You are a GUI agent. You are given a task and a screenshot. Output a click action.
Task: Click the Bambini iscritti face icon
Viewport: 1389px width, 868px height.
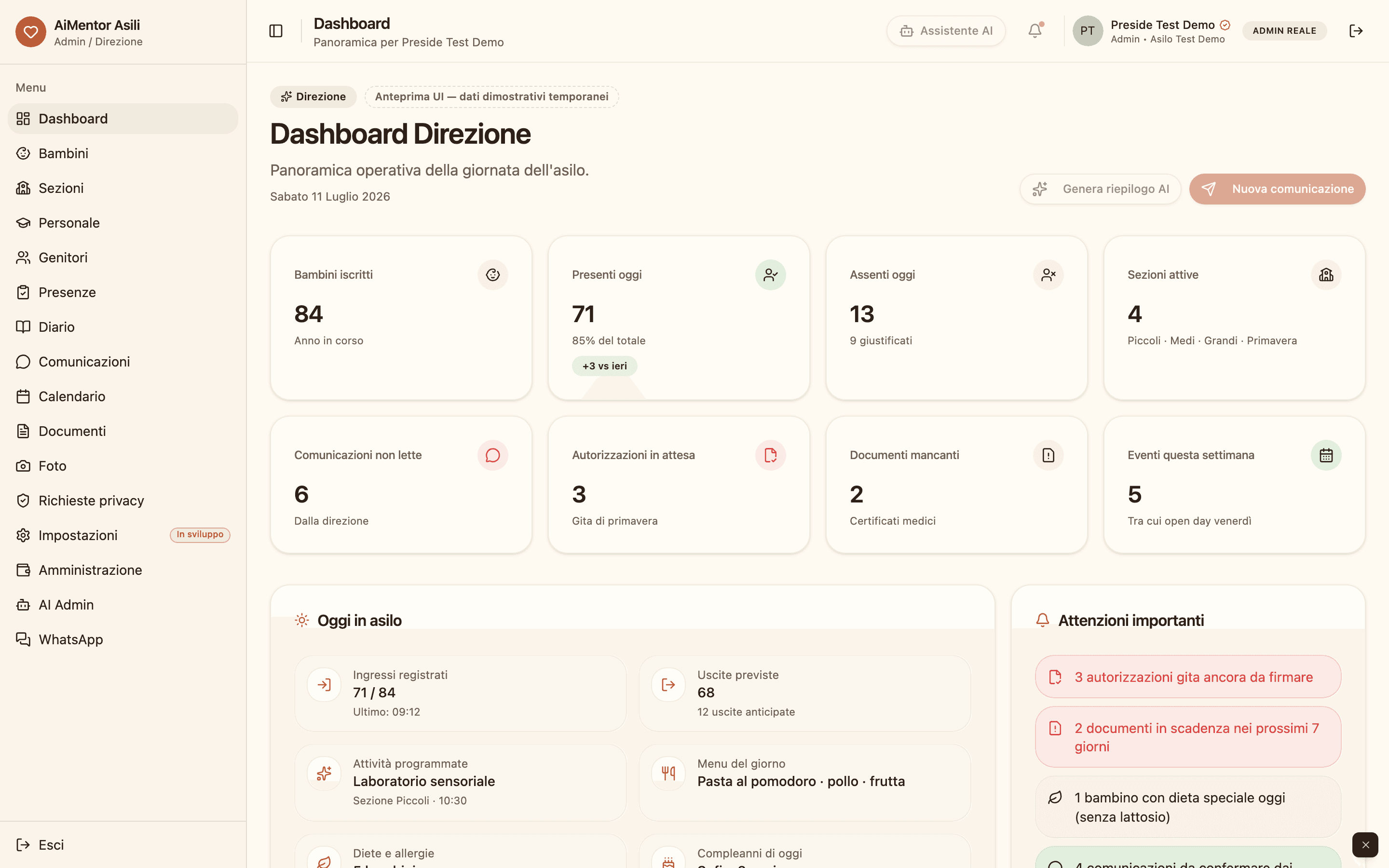pyautogui.click(x=492, y=275)
